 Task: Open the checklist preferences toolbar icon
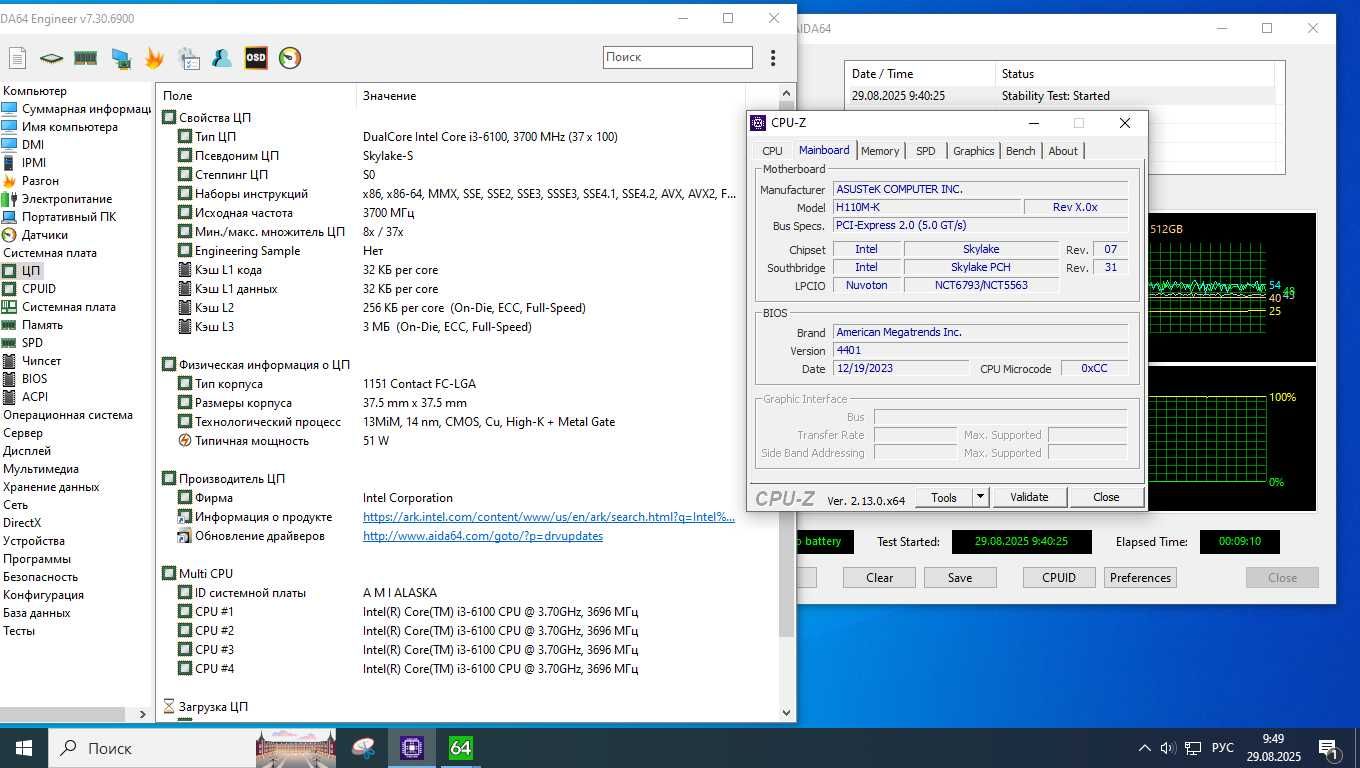click(189, 58)
